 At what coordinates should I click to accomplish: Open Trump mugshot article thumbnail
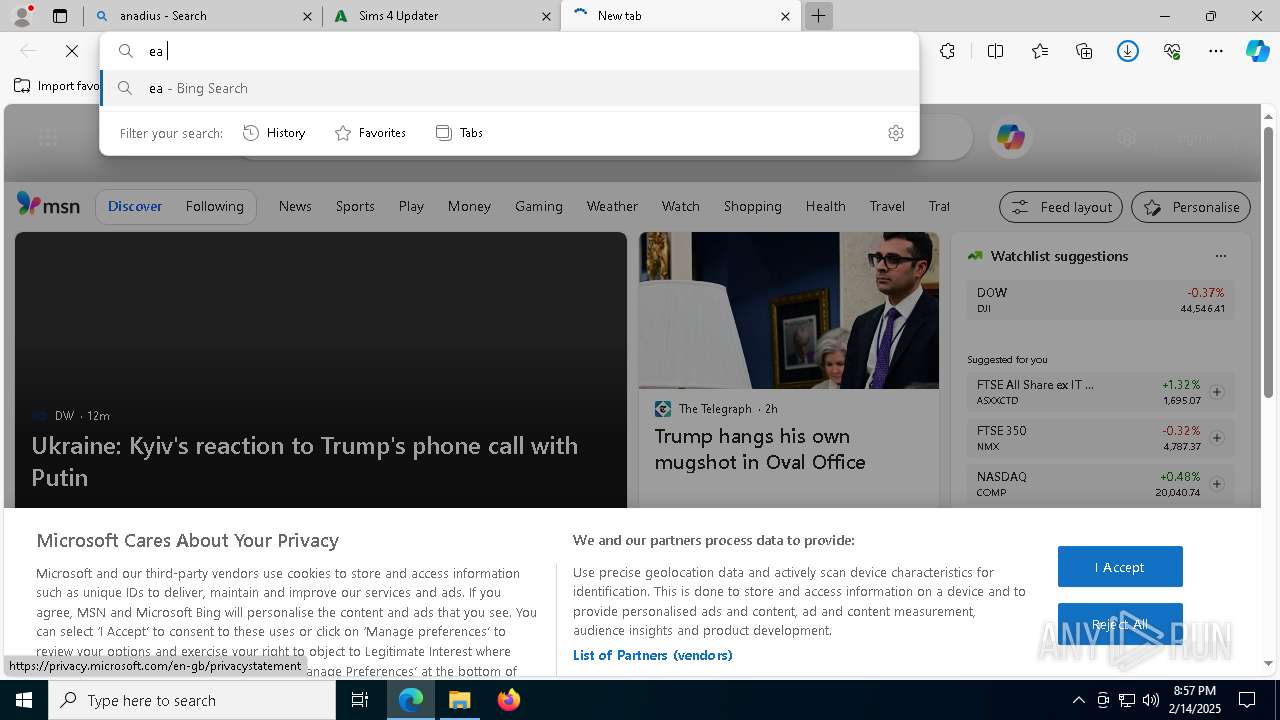coord(789,310)
